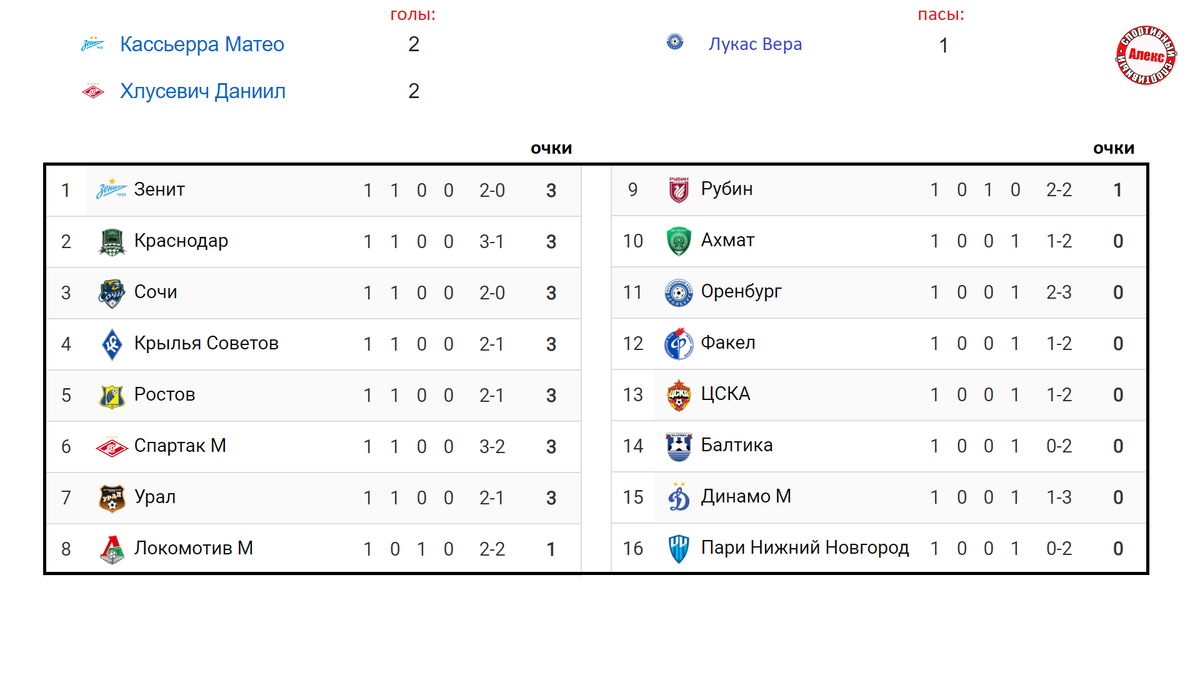The image size is (1200, 675).
Task: Click the Факел team name
Action: pyautogui.click(x=728, y=343)
